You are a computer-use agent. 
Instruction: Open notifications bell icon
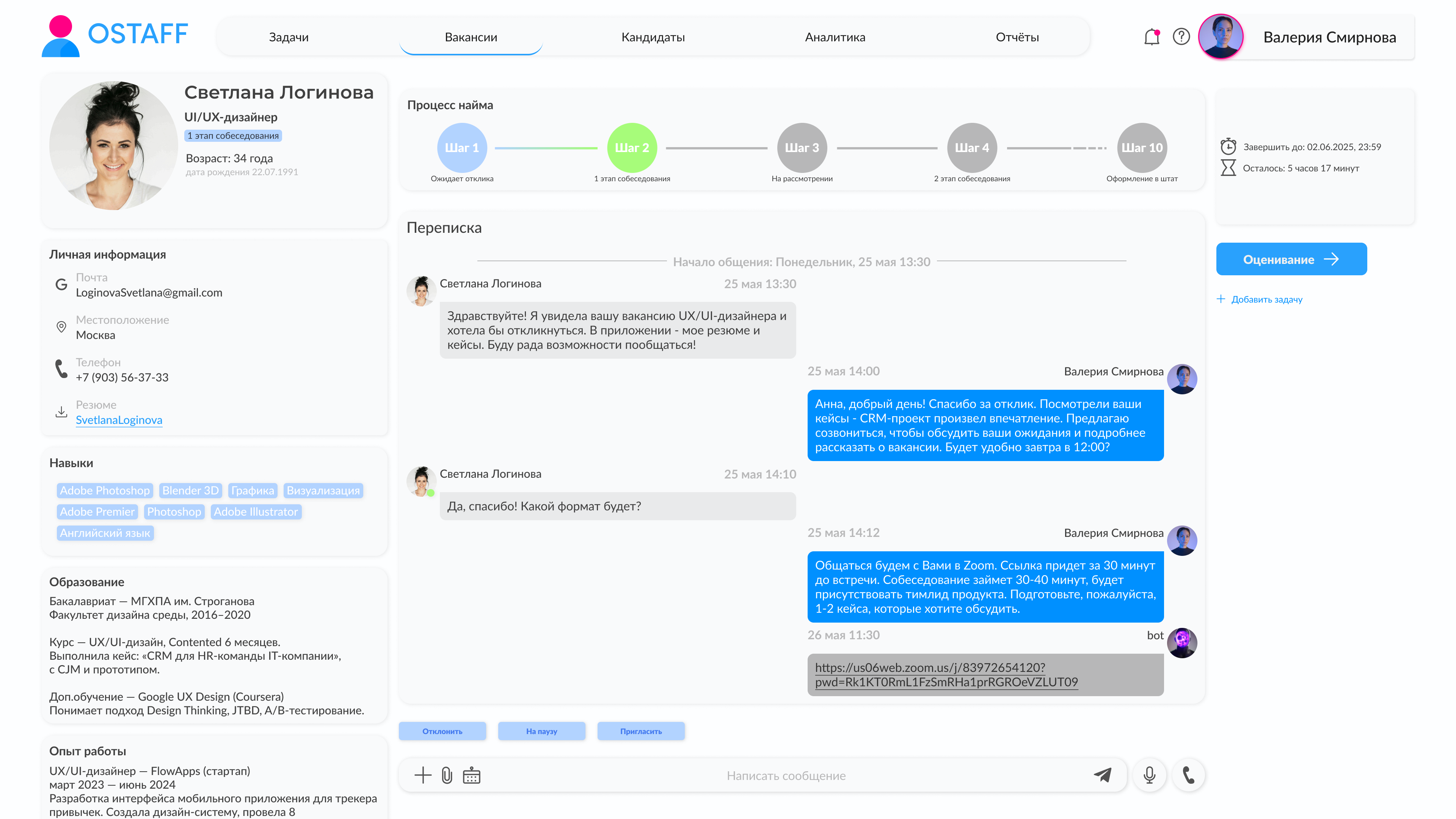(1152, 37)
